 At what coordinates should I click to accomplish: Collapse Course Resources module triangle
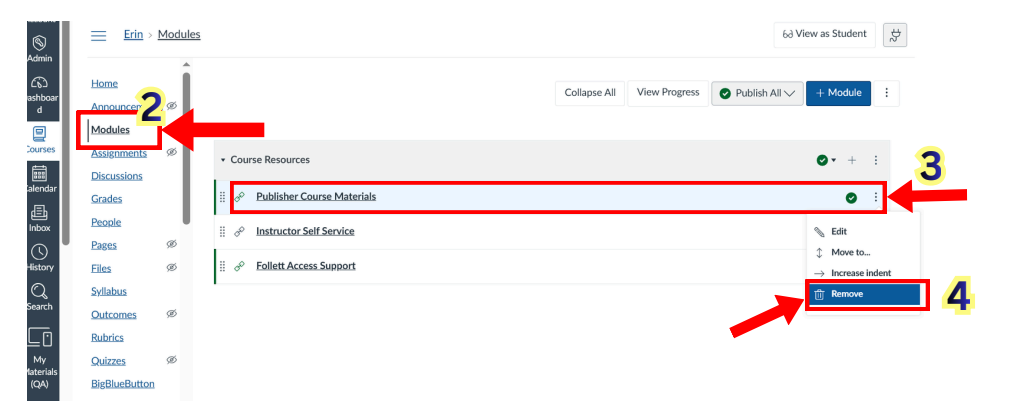[x=223, y=160]
